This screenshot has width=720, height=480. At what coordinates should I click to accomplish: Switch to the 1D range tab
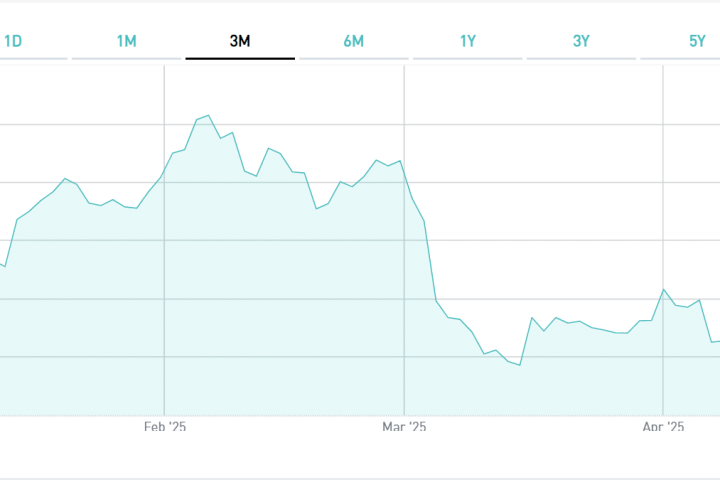point(14,41)
